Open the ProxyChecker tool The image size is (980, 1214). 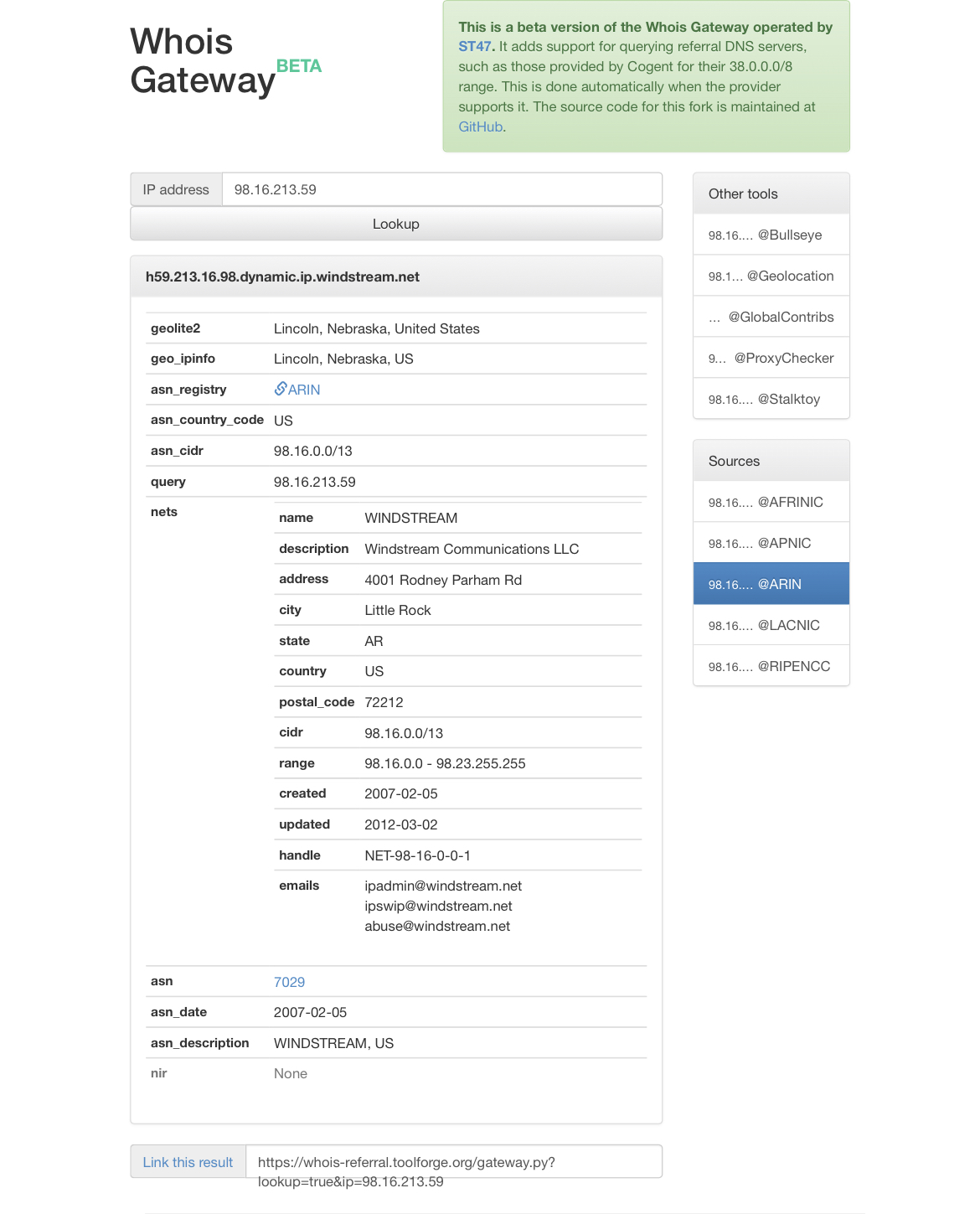(771, 358)
